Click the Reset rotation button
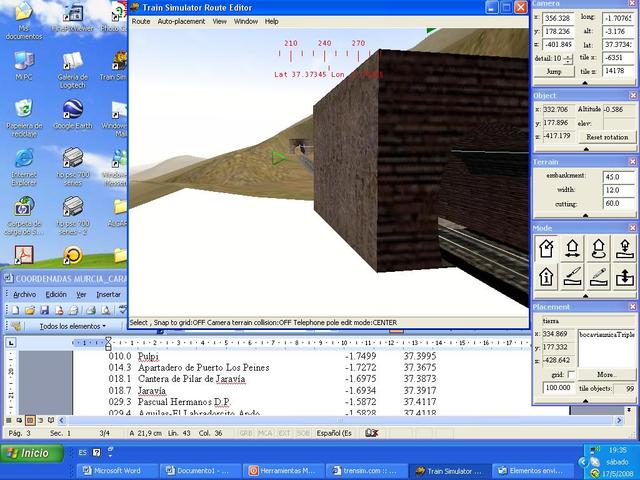 606,136
